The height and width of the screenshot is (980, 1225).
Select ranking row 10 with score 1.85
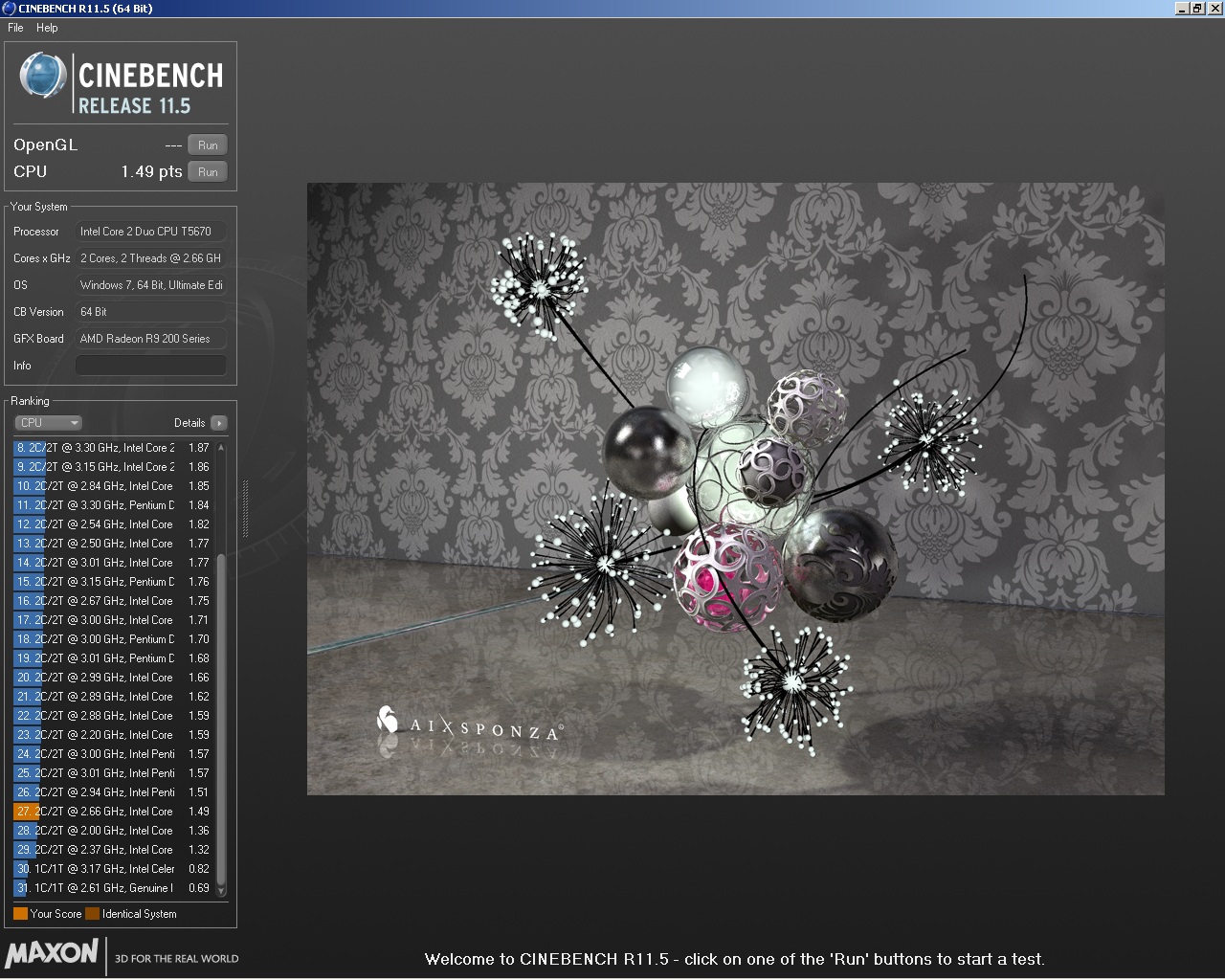click(x=113, y=486)
